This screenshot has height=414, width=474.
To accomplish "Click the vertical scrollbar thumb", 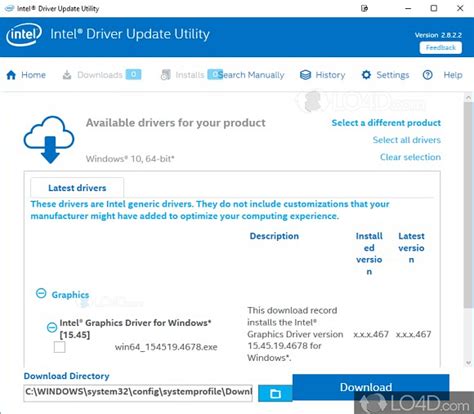I will [x=468, y=205].
